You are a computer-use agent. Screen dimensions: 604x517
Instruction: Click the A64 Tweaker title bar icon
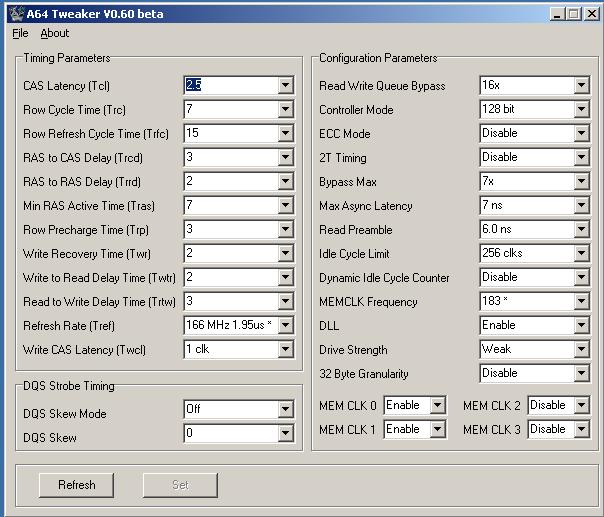tap(16, 14)
